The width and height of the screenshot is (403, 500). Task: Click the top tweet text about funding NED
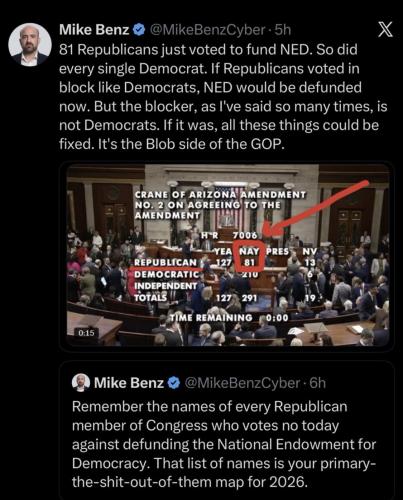tap(223, 97)
